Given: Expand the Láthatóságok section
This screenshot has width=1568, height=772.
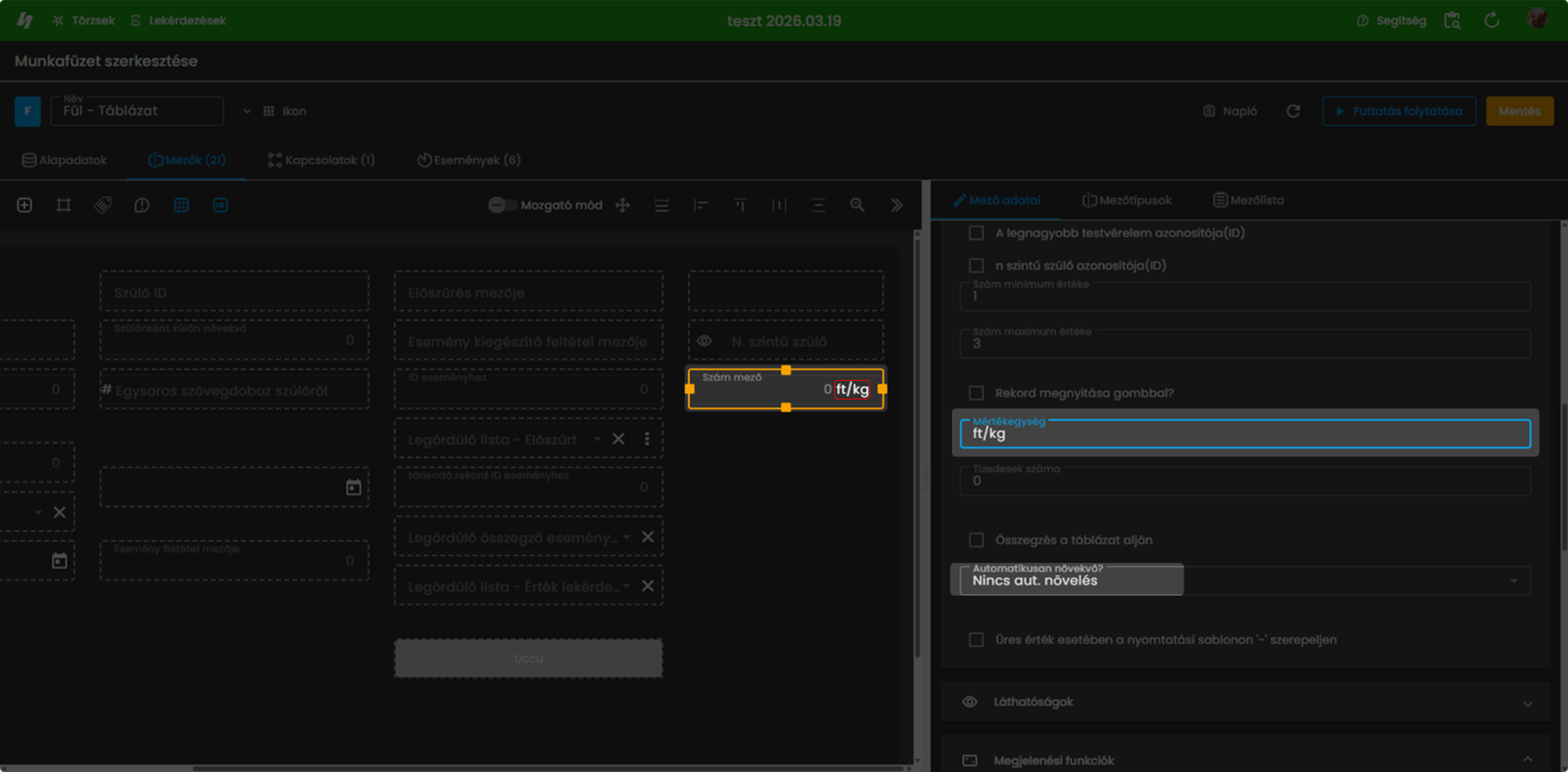Looking at the screenshot, I should point(1245,702).
